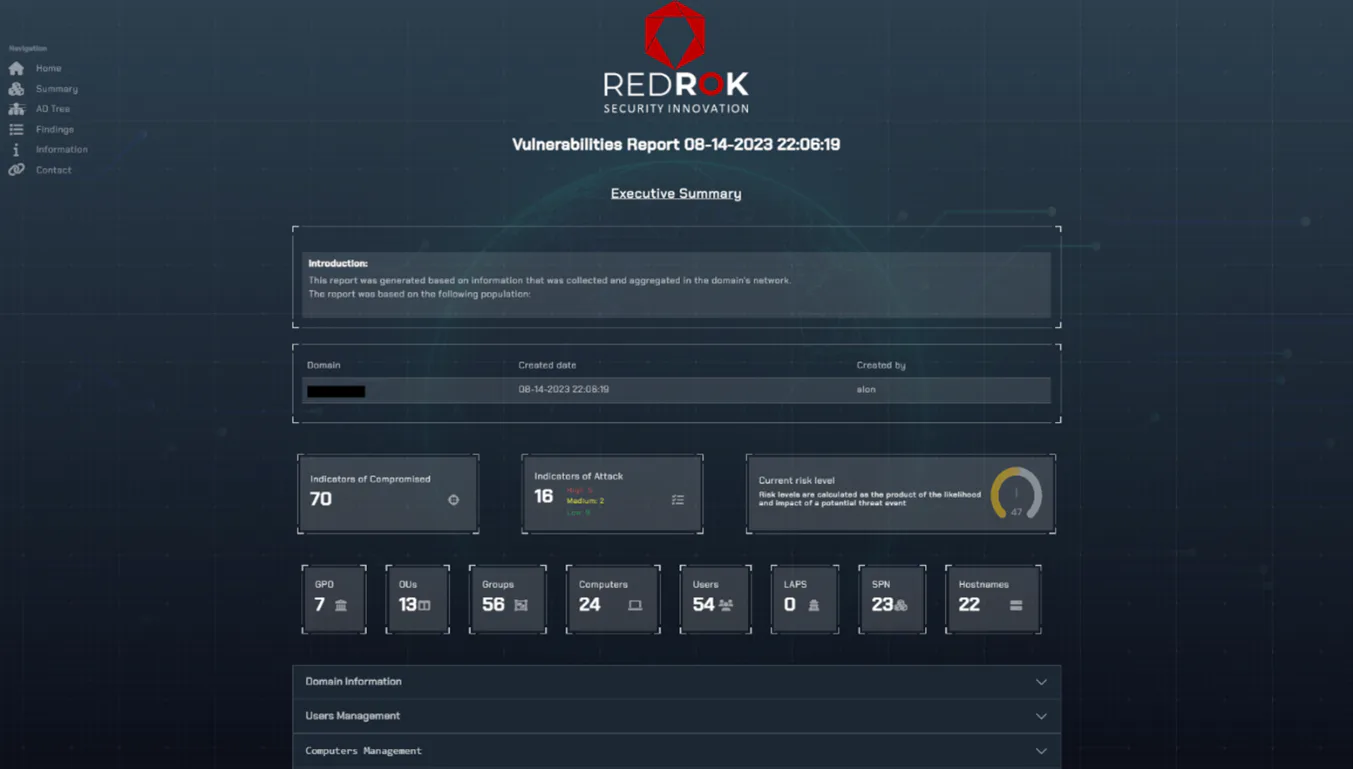
Task: Click the risk level gauge showing 47
Action: click(x=1016, y=493)
